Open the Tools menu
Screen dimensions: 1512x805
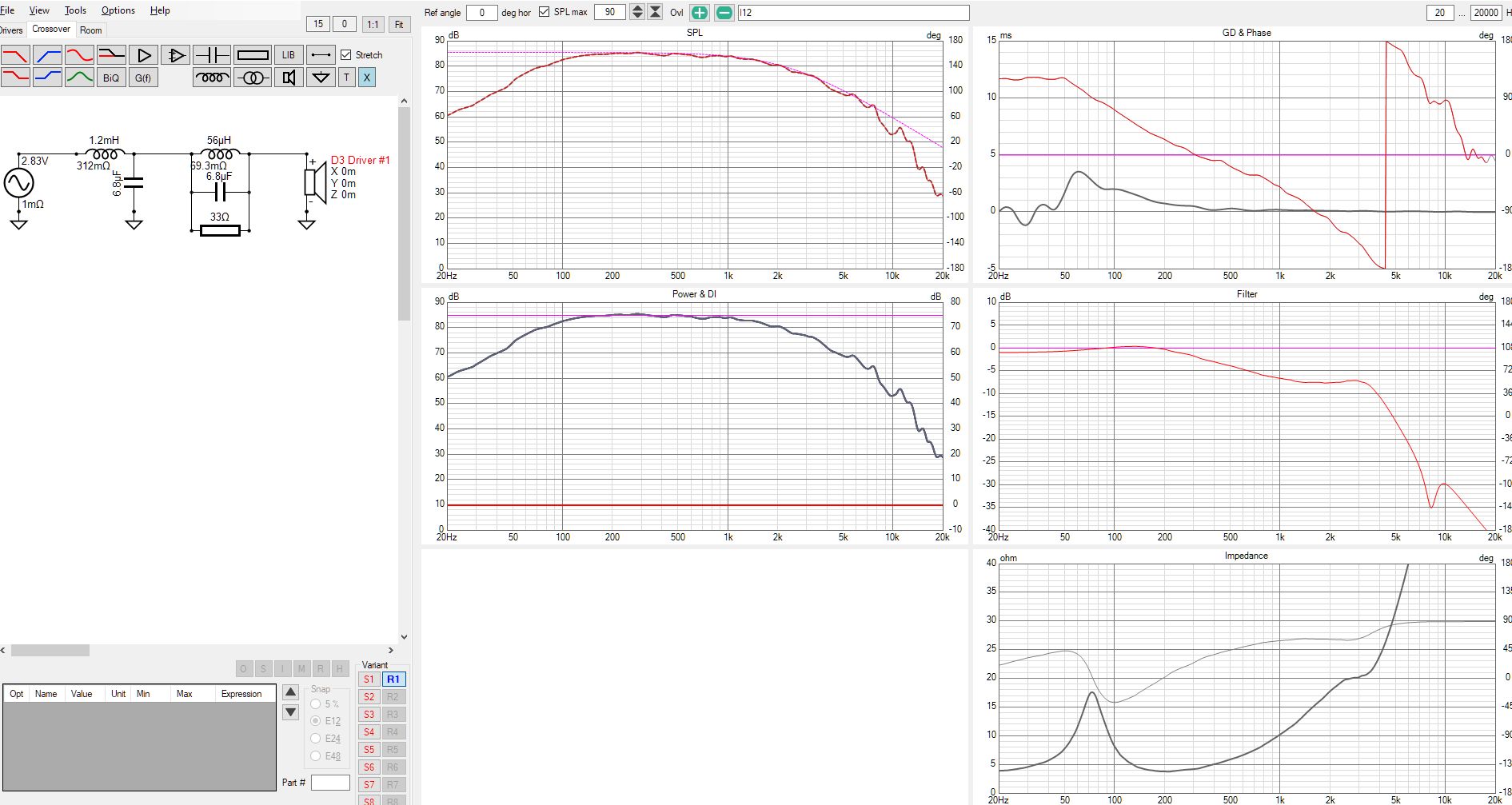[75, 10]
